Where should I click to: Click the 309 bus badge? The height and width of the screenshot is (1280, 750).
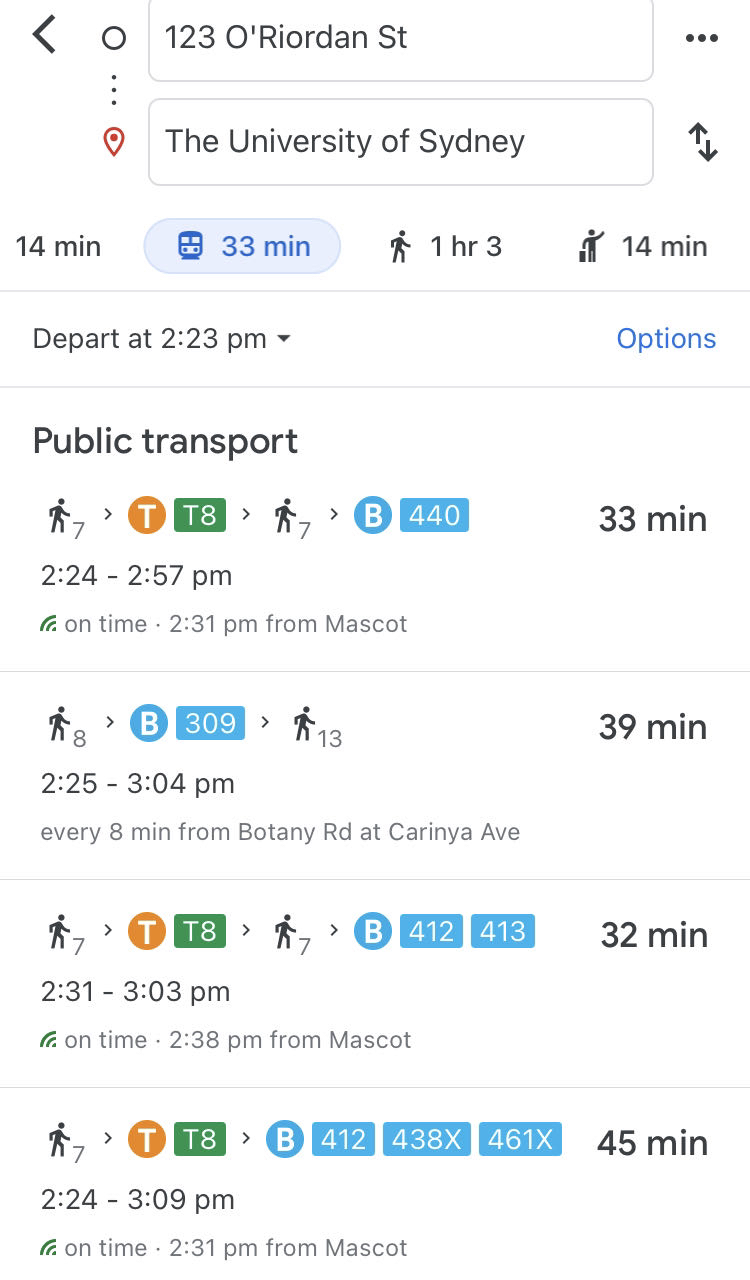click(210, 723)
